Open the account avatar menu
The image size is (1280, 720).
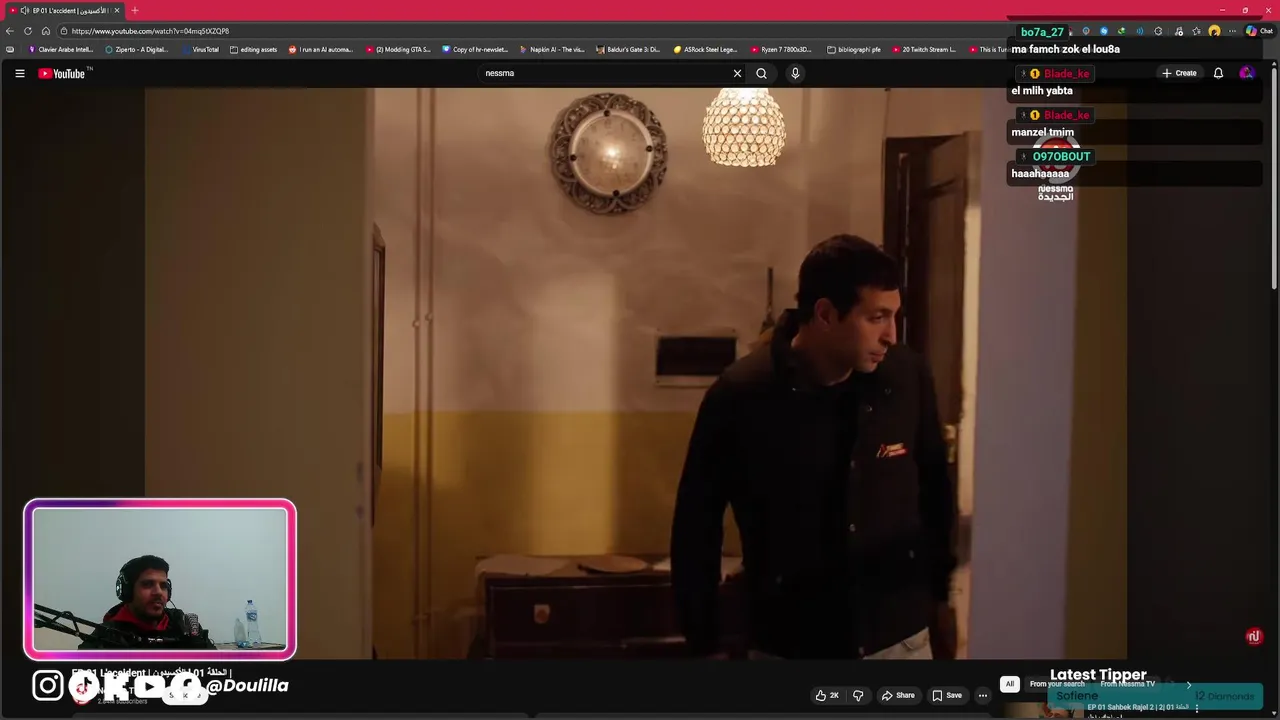point(1246,73)
